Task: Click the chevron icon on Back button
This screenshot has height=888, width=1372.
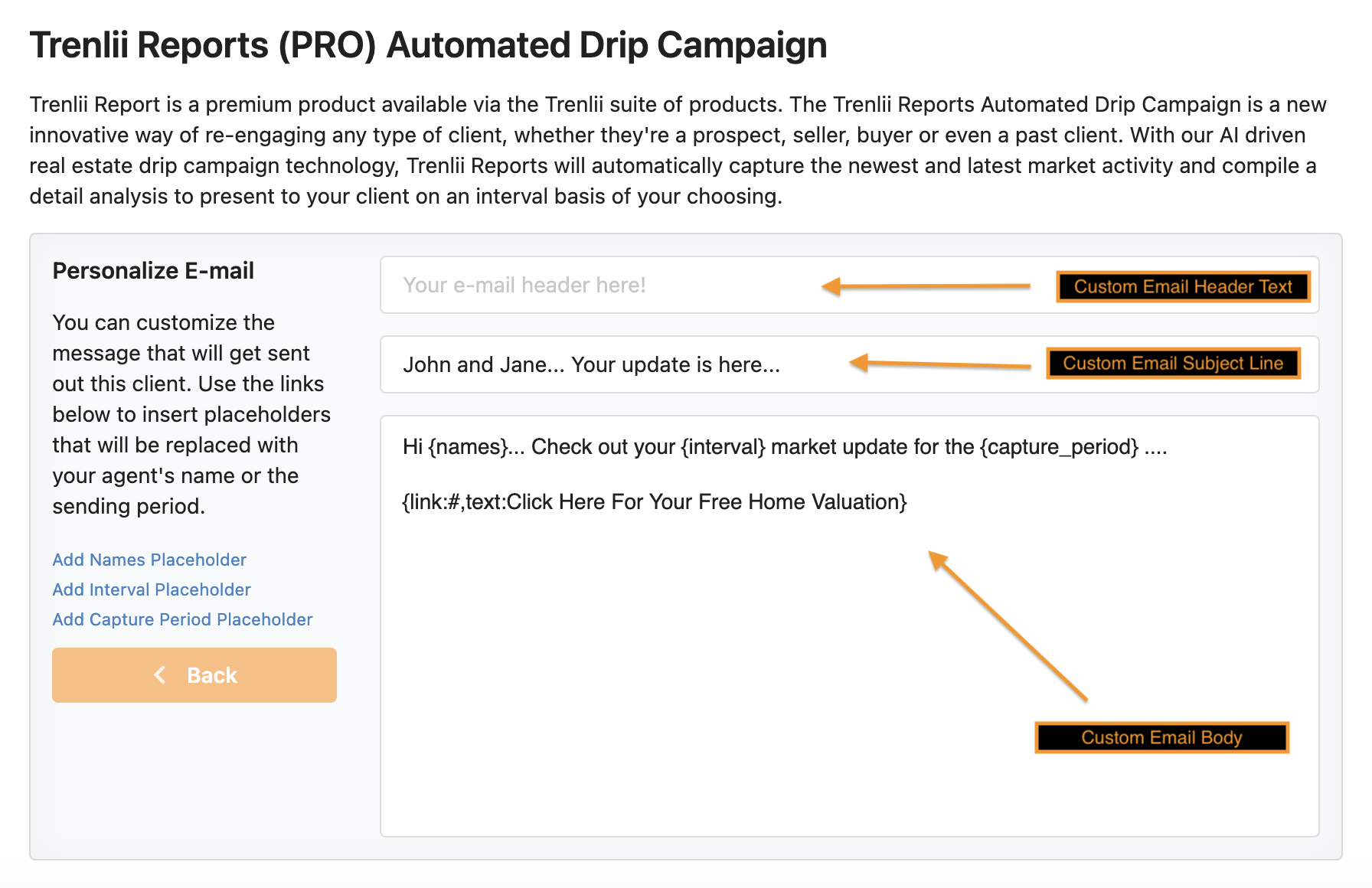Action: pos(160,674)
